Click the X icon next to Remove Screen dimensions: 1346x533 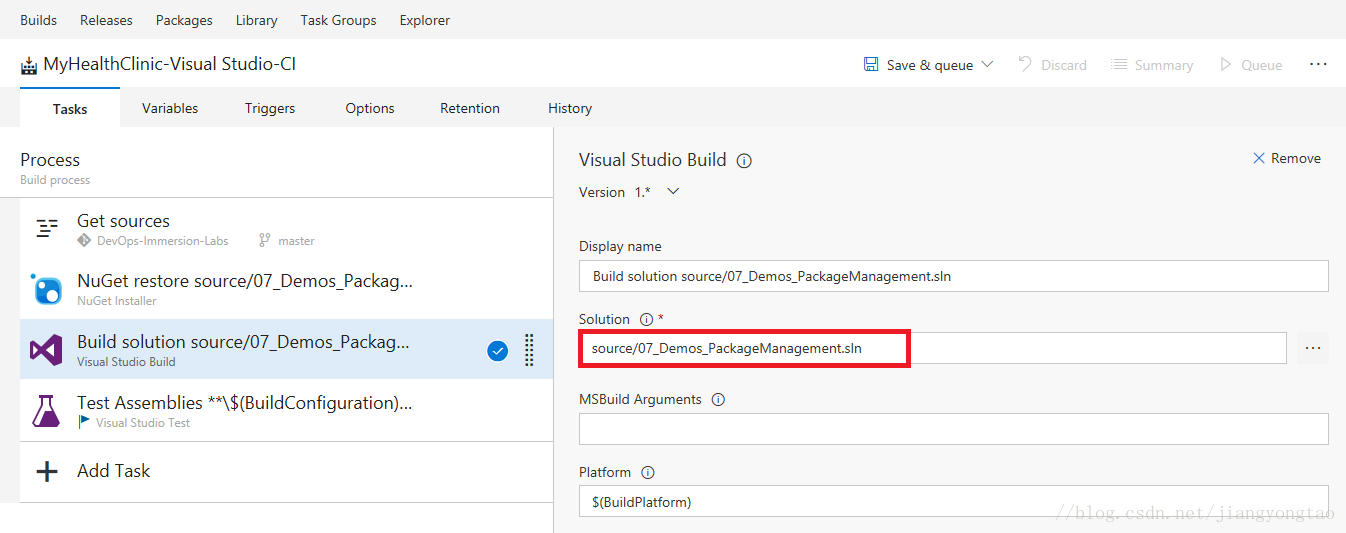click(x=1259, y=158)
